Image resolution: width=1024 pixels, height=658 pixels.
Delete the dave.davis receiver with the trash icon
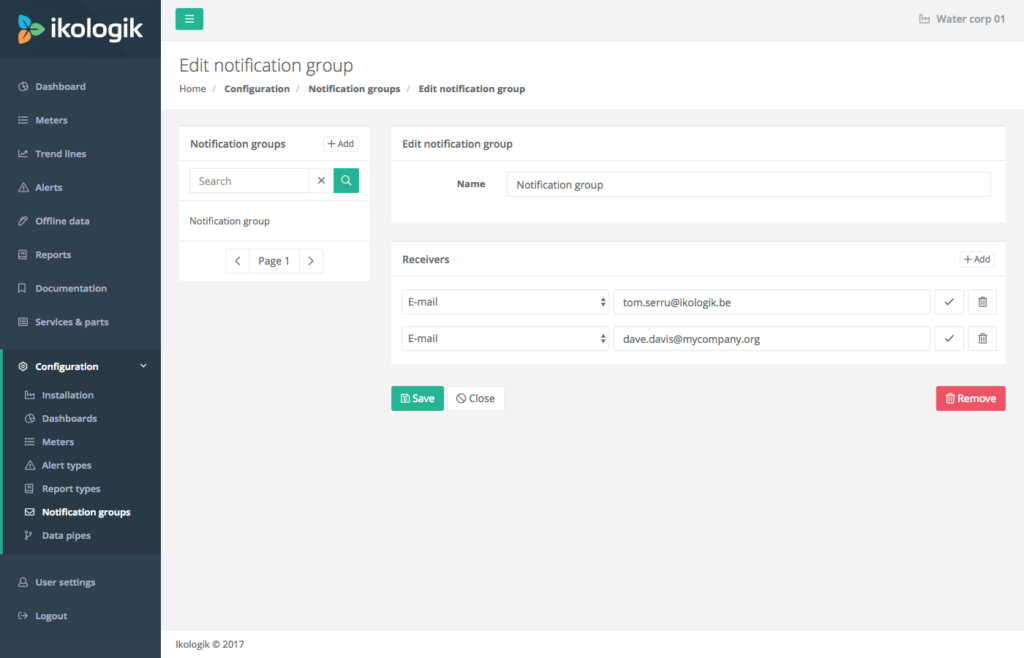(982, 339)
